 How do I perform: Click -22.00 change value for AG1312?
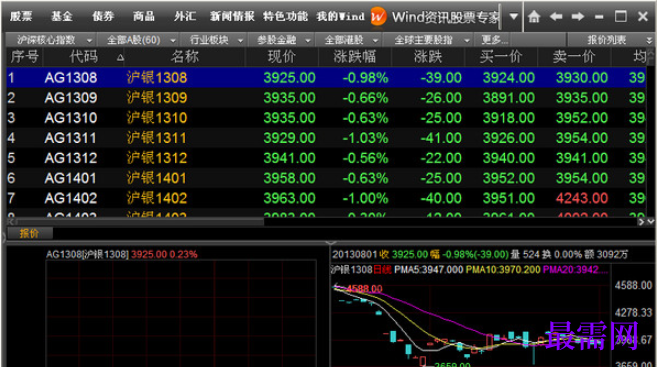click(x=441, y=158)
